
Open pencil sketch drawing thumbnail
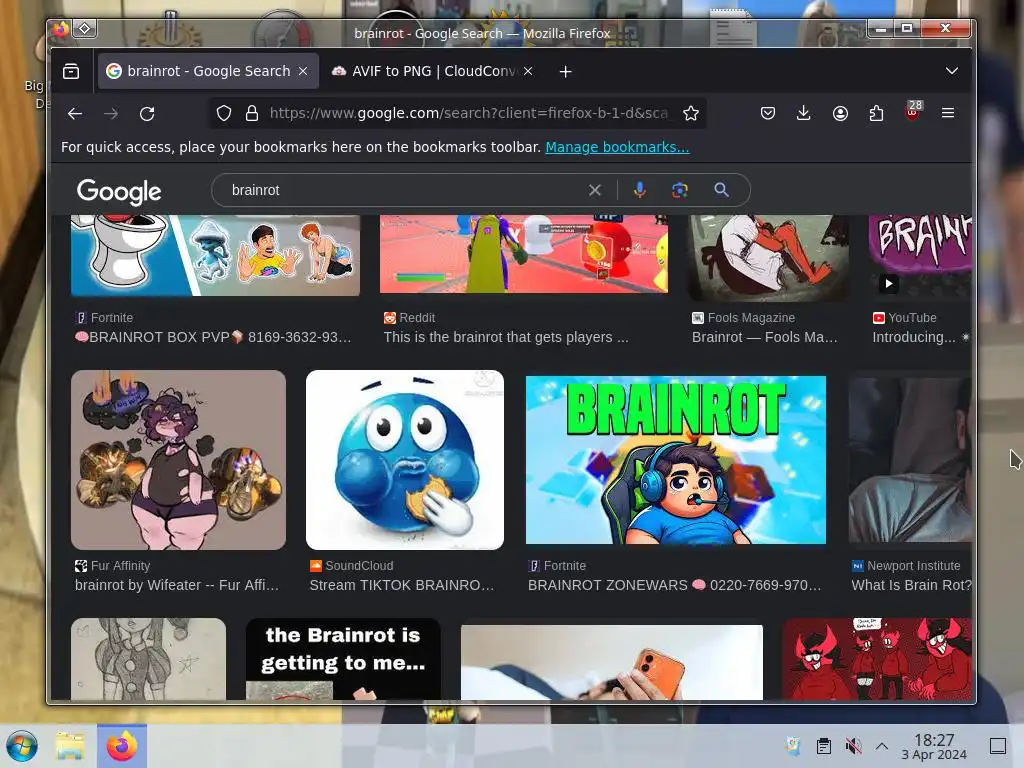coord(148,659)
